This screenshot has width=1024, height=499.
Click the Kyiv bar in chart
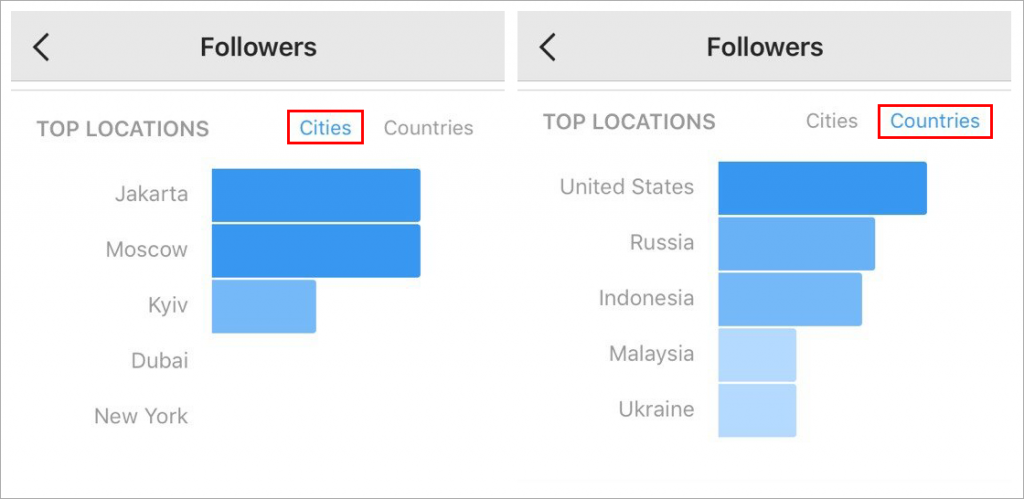point(264,306)
